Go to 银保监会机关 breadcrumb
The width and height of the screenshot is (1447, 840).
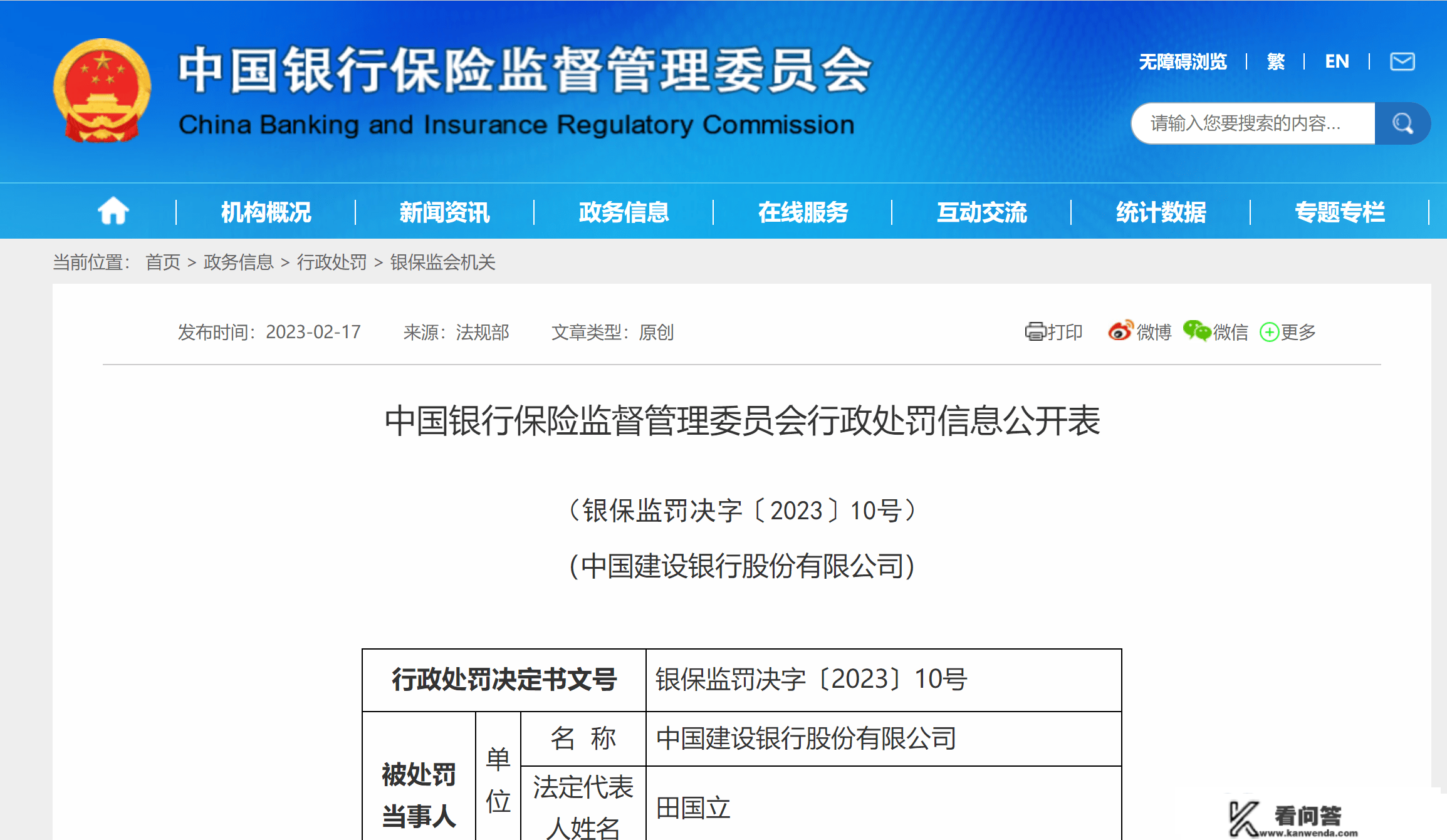point(442,262)
